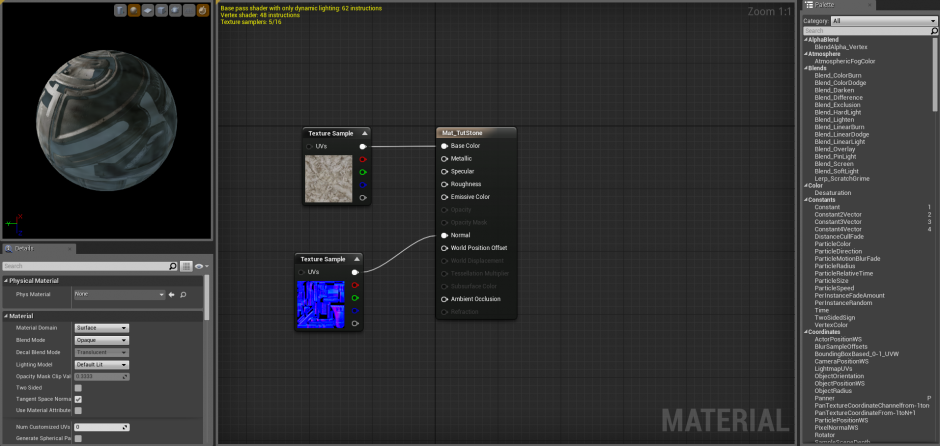Click the green output pin of the lower Texture Sample

[x=355, y=298]
